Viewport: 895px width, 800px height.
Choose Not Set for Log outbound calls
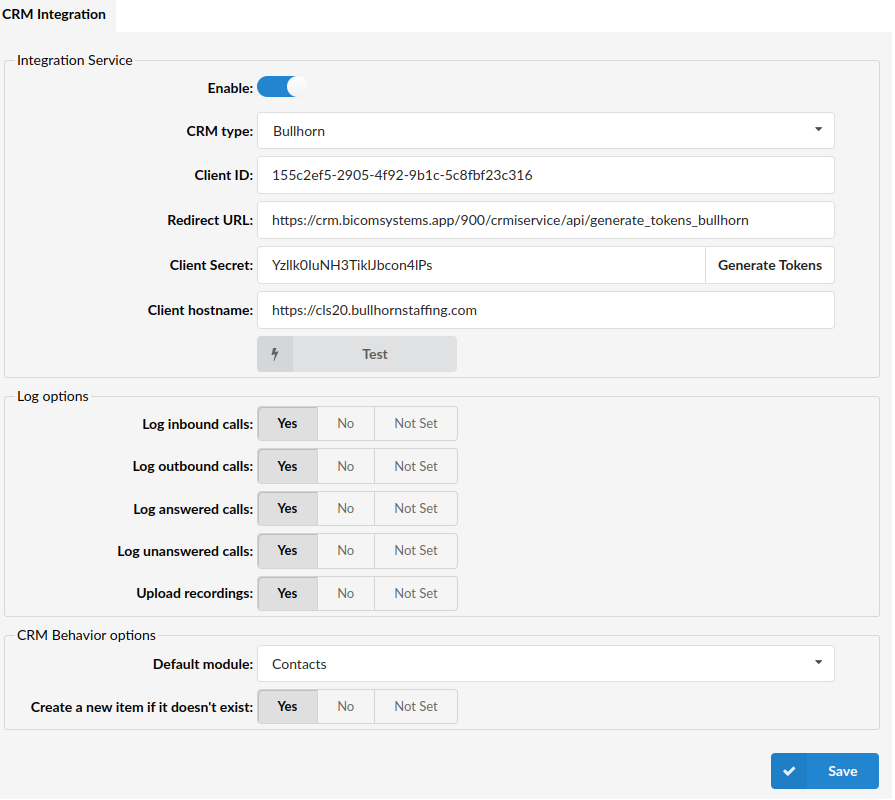coord(416,466)
